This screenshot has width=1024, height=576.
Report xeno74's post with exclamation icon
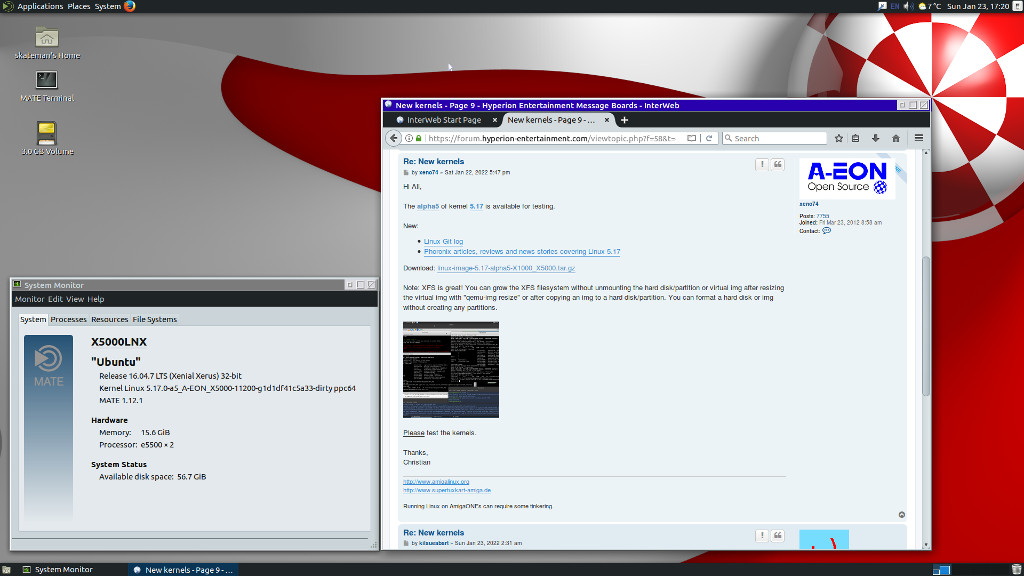[761, 165]
